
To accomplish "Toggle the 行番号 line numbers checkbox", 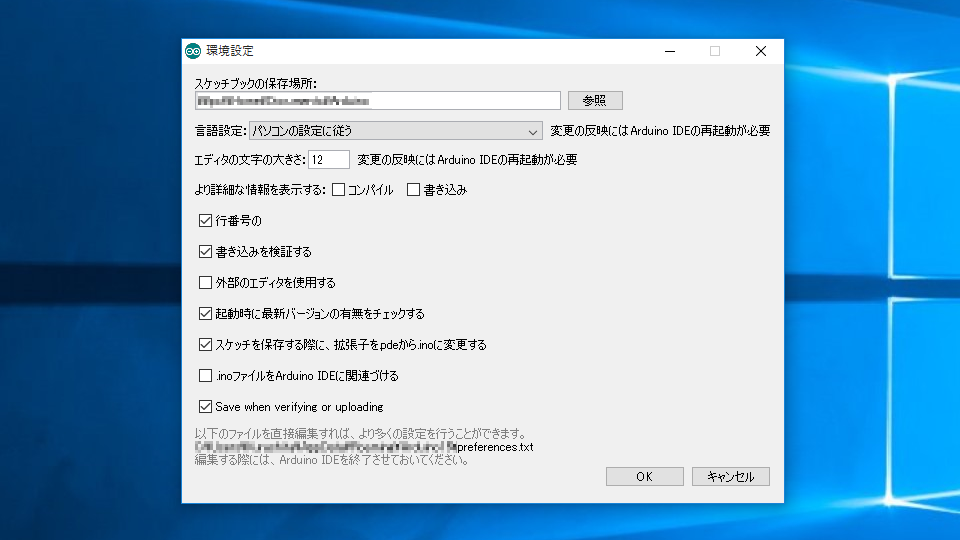I will 205,220.
